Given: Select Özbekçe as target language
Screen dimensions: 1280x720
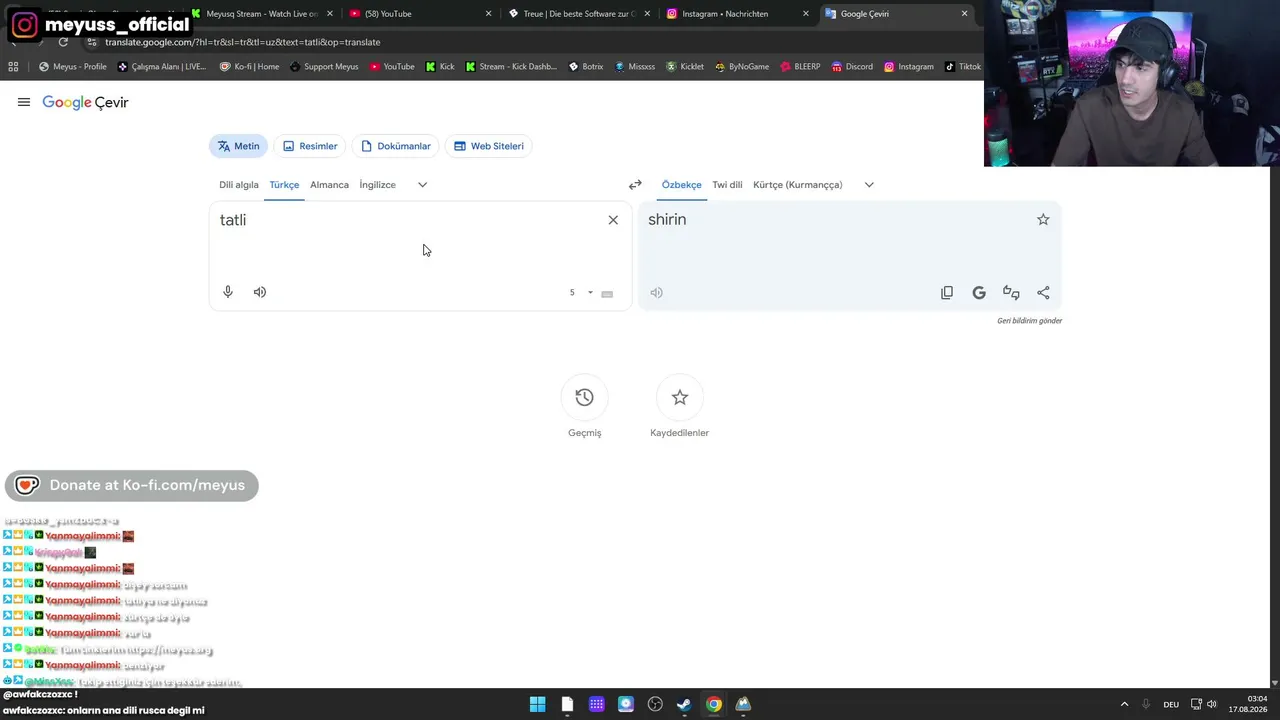Looking at the screenshot, I should (681, 185).
